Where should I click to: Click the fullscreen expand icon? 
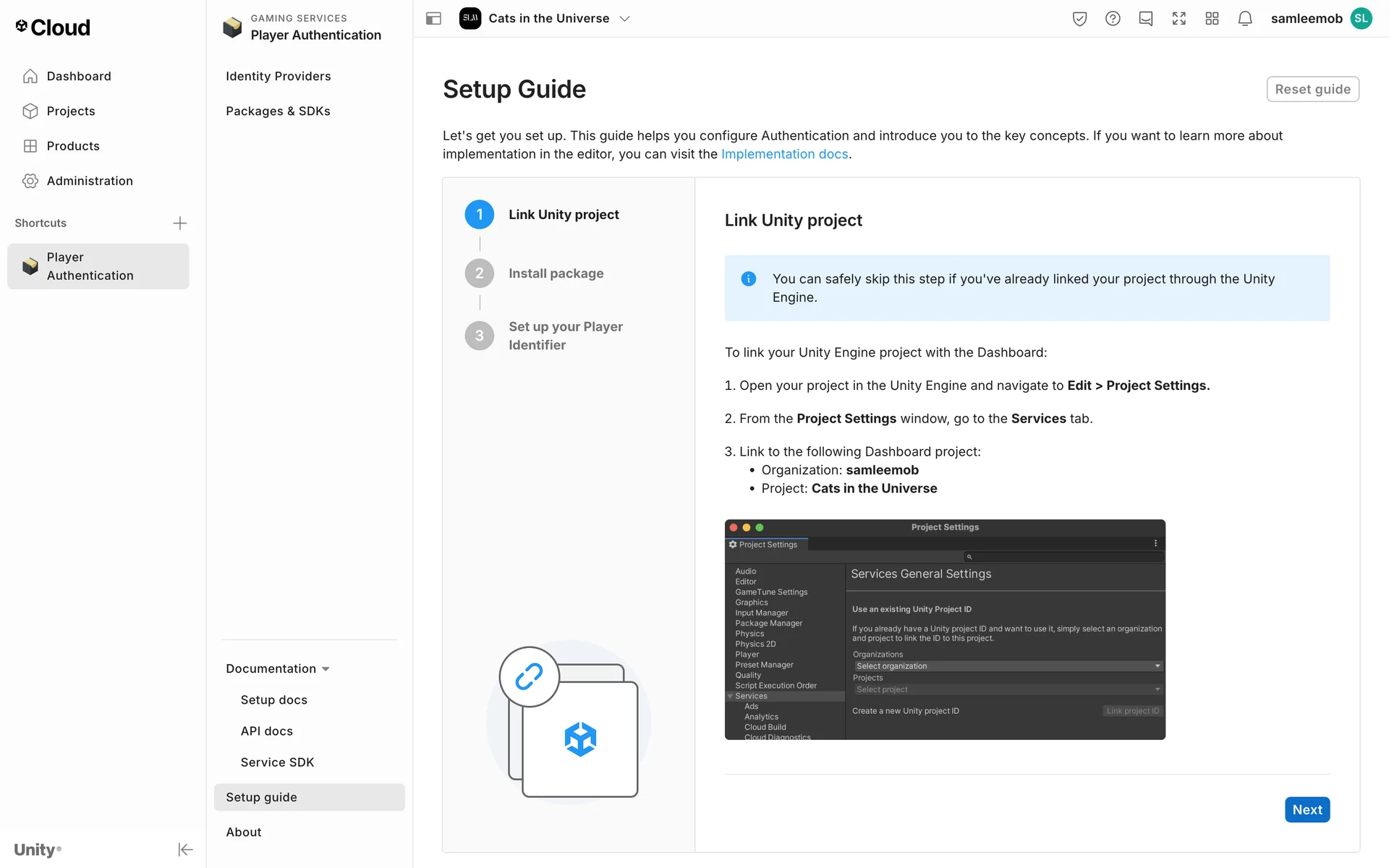[x=1178, y=19]
